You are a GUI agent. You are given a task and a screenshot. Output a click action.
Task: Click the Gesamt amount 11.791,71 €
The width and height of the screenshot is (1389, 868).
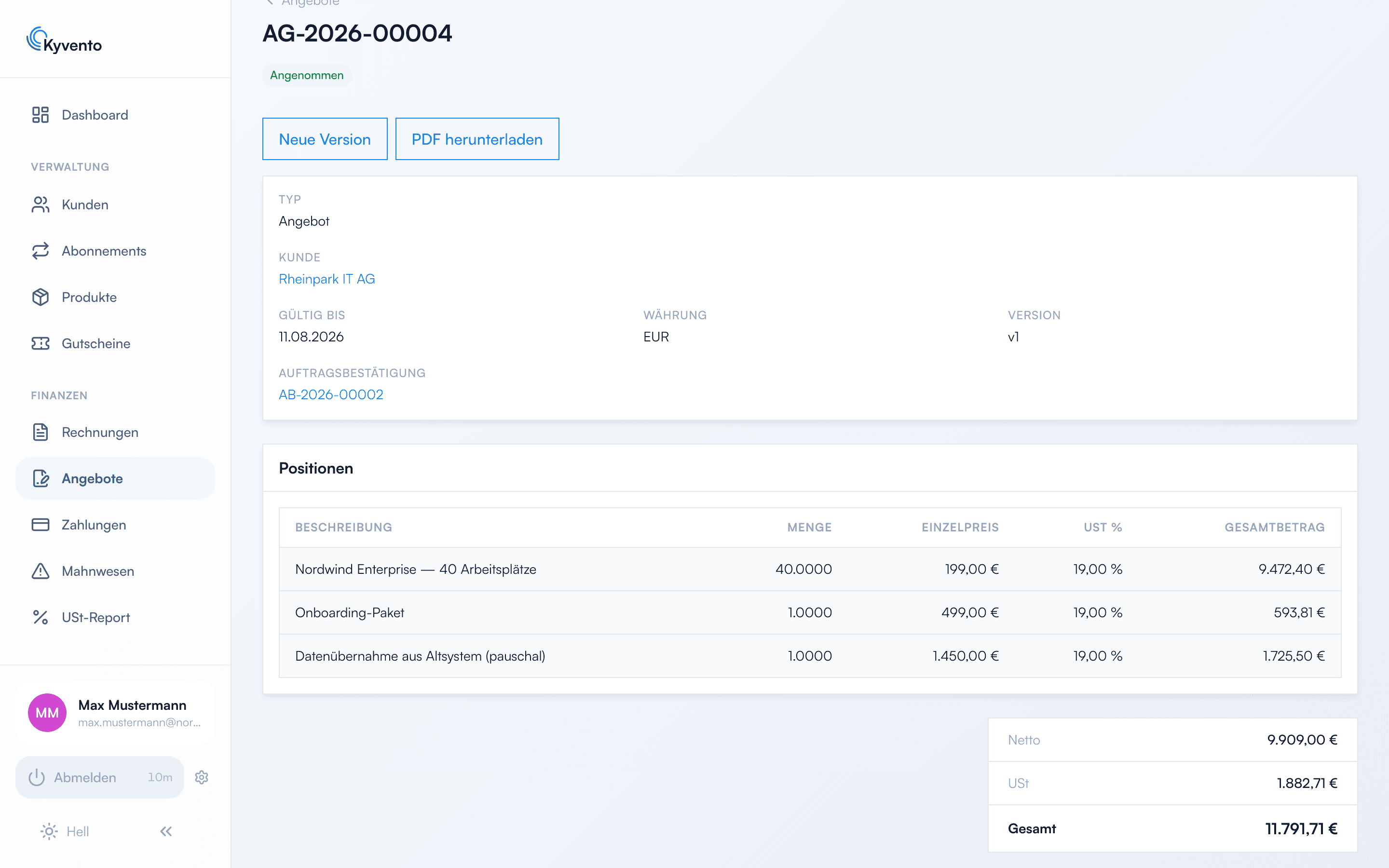(1301, 828)
